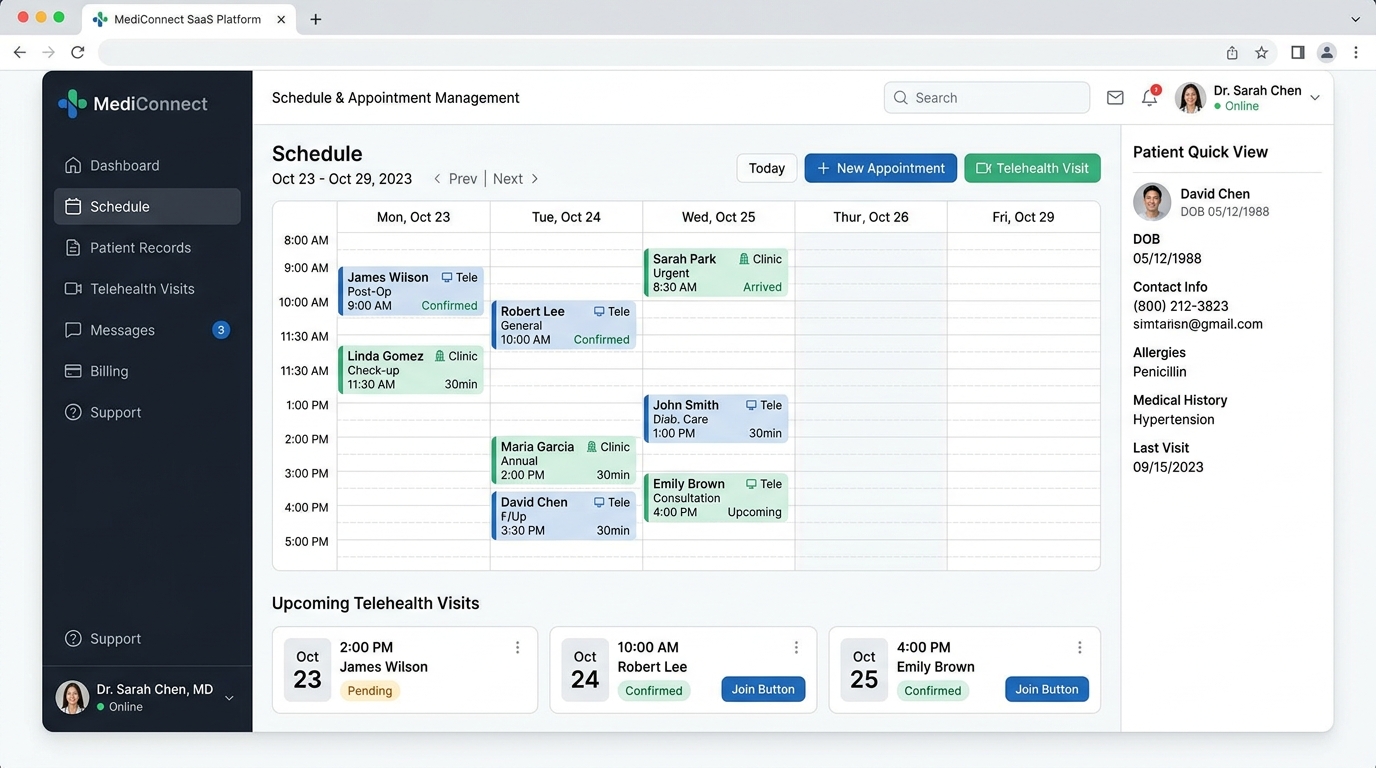Toggle the browser side panel icon
This screenshot has height=768, width=1376.
tap(1297, 52)
